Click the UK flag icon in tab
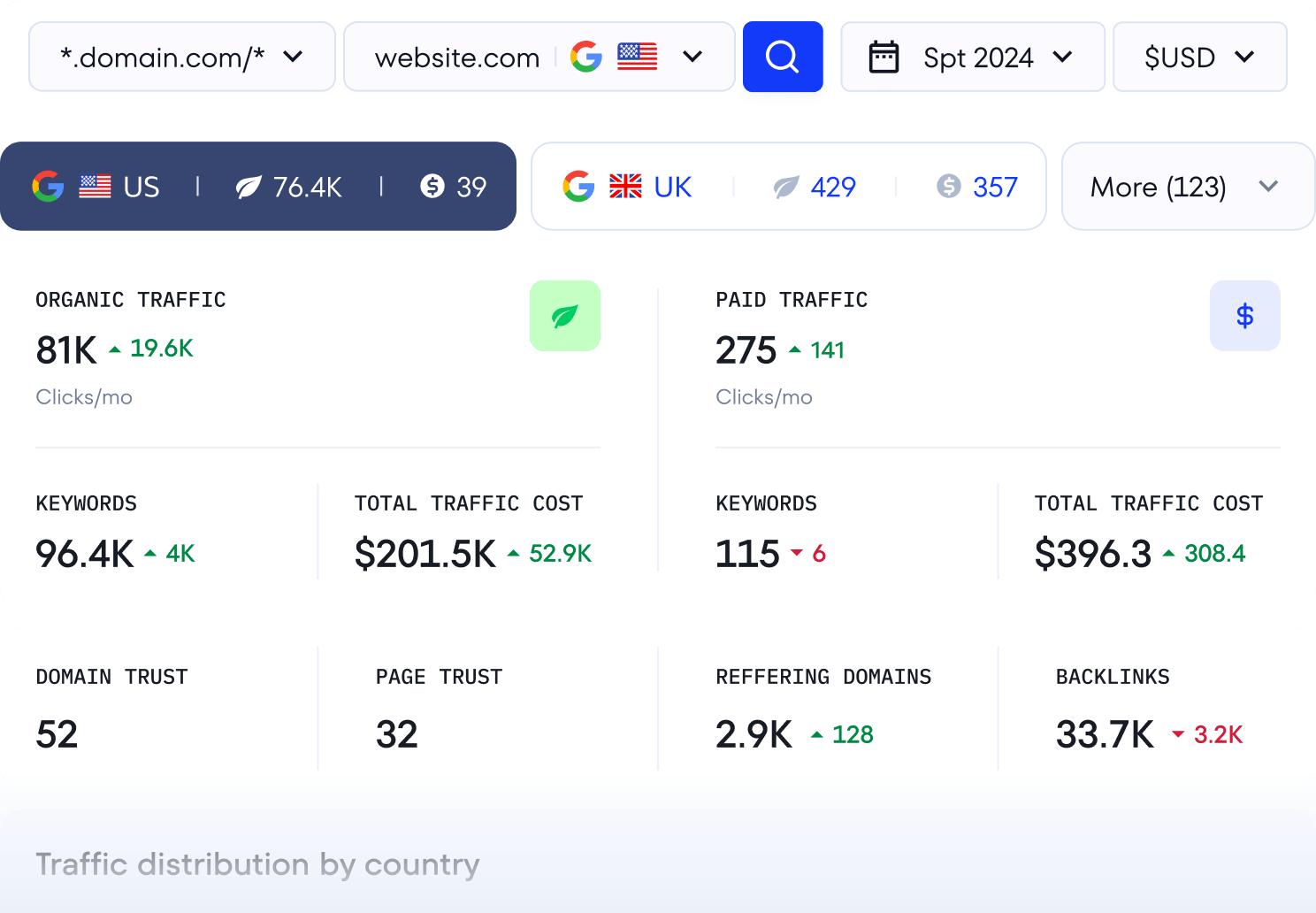 tap(625, 187)
